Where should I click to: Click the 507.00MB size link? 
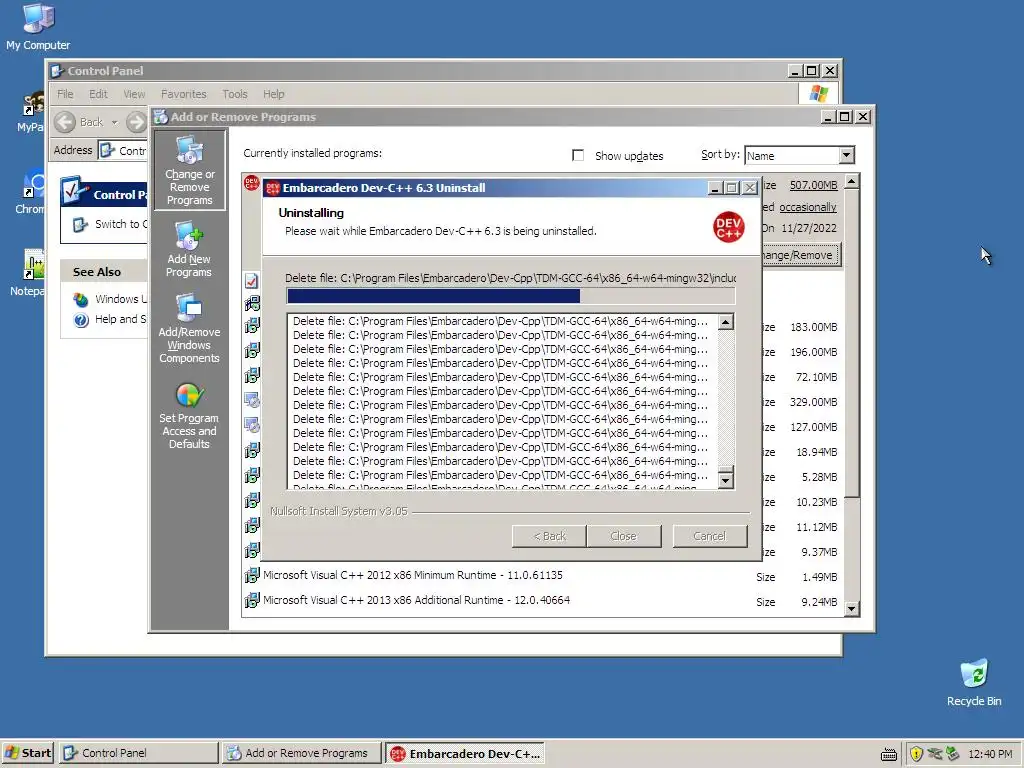pos(813,185)
